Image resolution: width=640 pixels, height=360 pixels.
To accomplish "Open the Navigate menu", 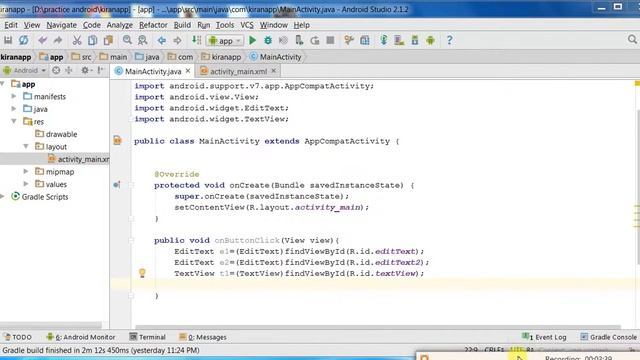I will 61,25.
